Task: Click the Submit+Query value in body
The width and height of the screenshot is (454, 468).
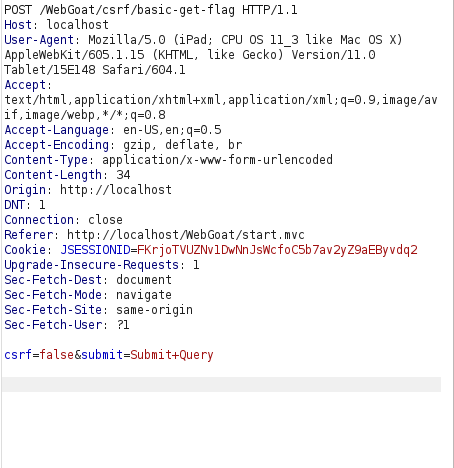Action: (x=172, y=355)
